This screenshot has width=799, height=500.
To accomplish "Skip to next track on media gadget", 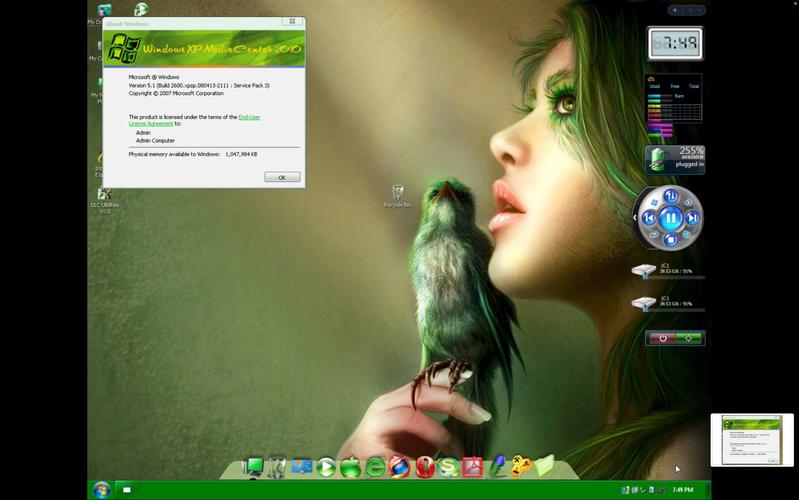I will click(692, 218).
